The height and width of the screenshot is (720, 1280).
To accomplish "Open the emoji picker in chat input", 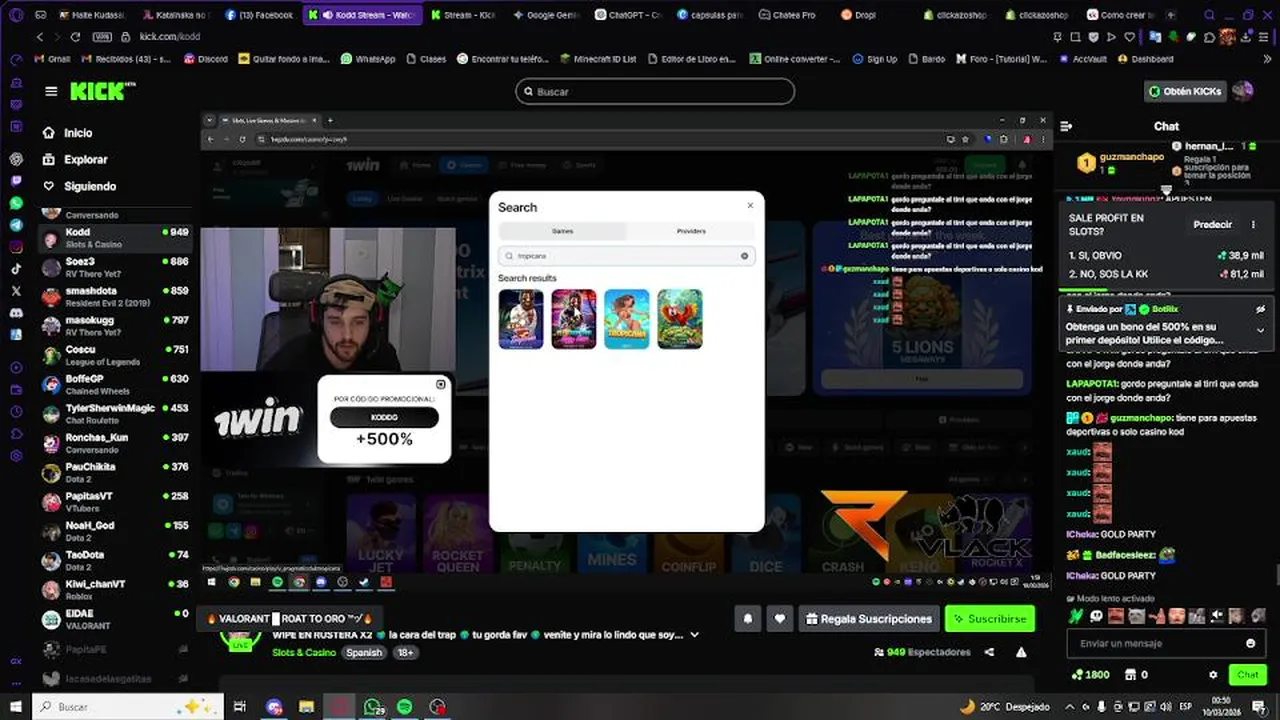I will coord(1250,643).
